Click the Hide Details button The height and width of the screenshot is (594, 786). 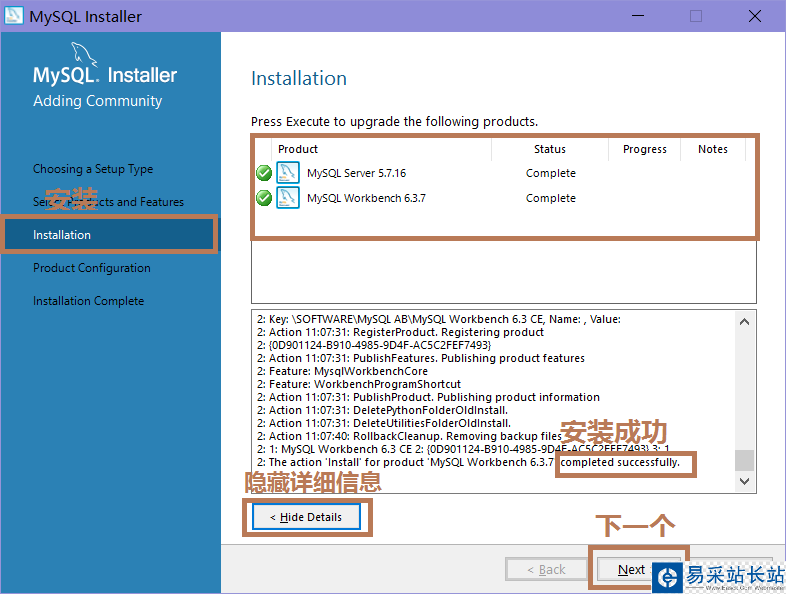[x=306, y=517]
